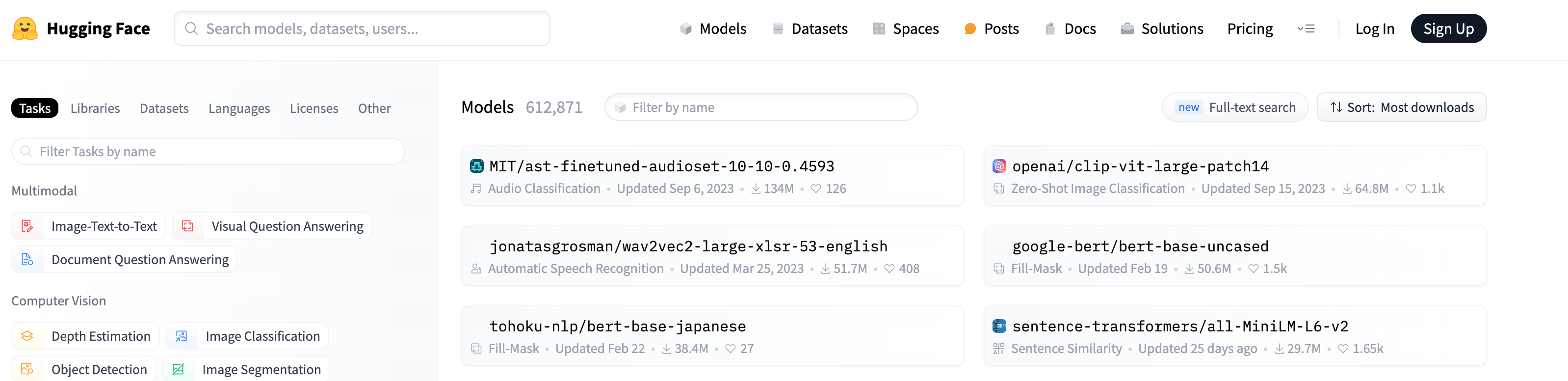The image size is (1568, 381).
Task: Click the Solutions navigation link
Action: click(1161, 28)
